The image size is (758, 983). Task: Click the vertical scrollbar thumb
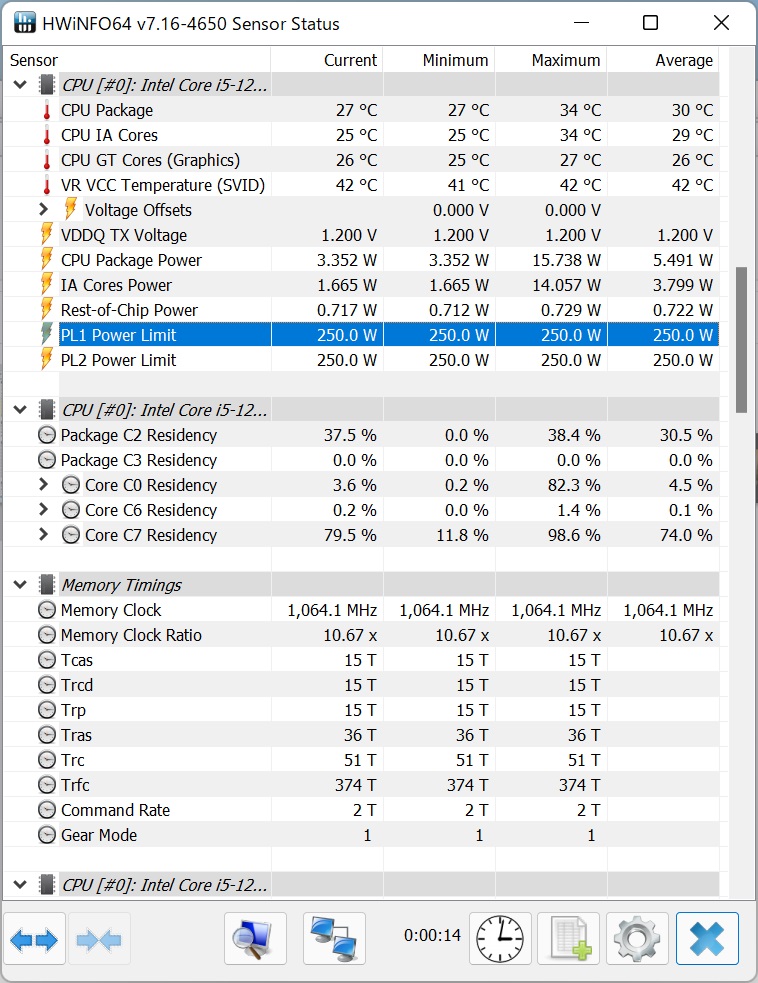(741, 340)
